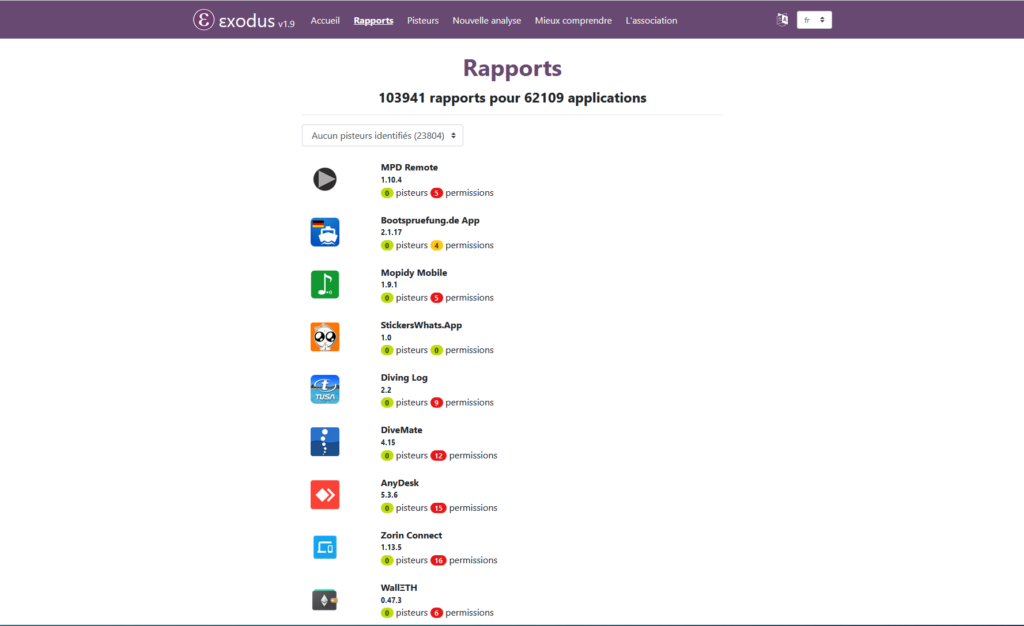Click Bootspruefung.de's yellow 4 permissions badge
1024x626 pixels.
pyautogui.click(x=436, y=245)
